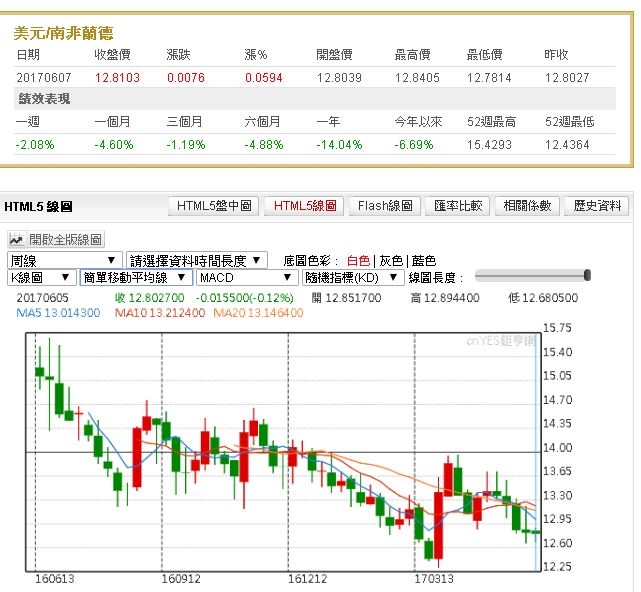This screenshot has width=641, height=592.
Task: Click 52-week high value 15.4293
Action: [489, 145]
